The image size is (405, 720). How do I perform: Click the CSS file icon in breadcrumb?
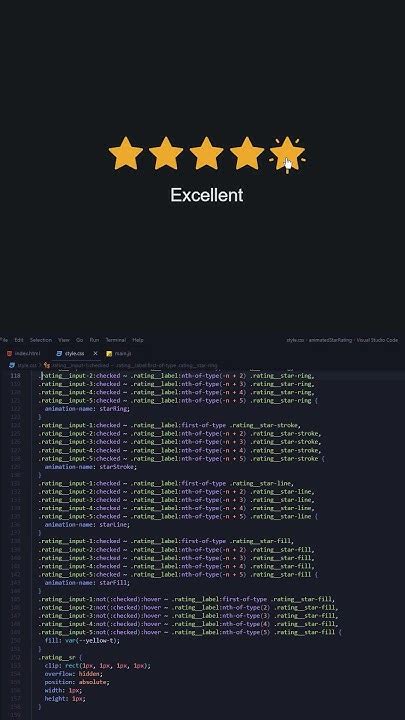coord(12,366)
